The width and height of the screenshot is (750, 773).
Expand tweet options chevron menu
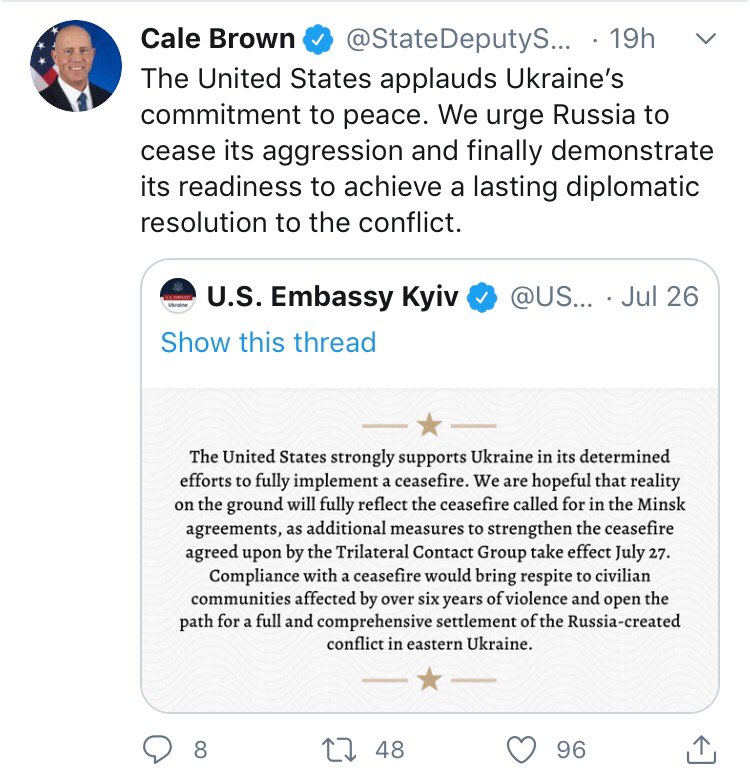(x=705, y=40)
